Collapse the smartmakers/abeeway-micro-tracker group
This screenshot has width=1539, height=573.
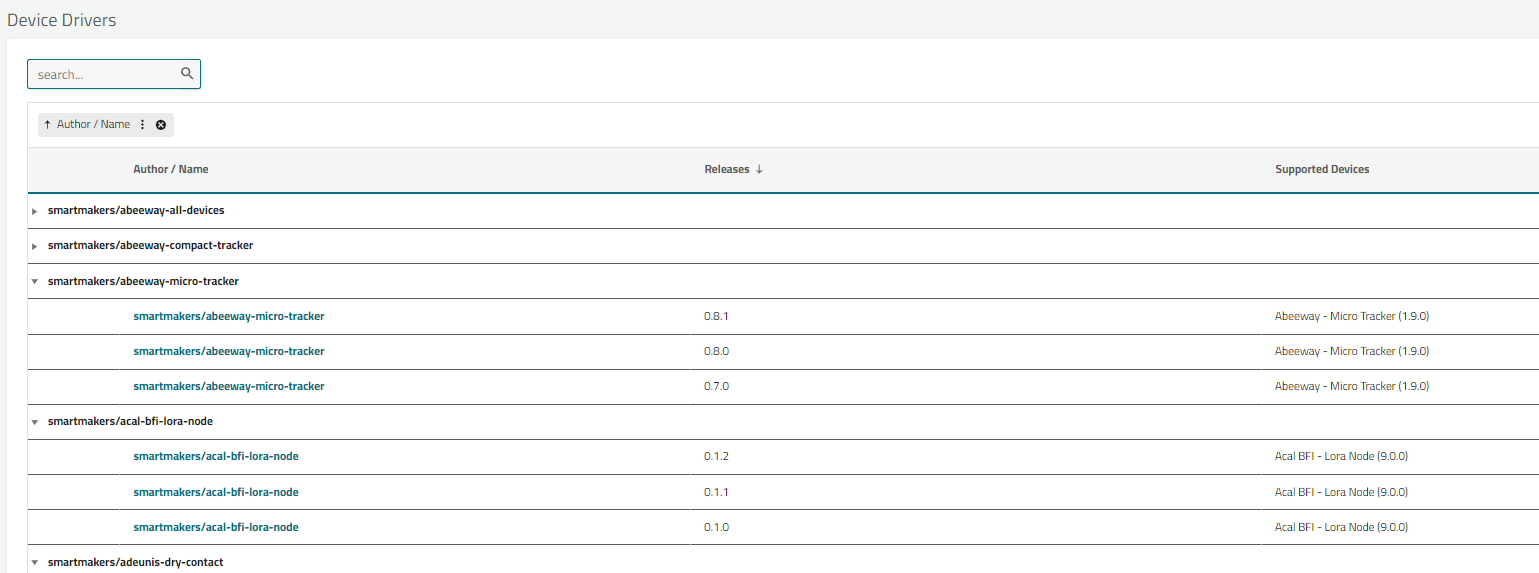(35, 282)
